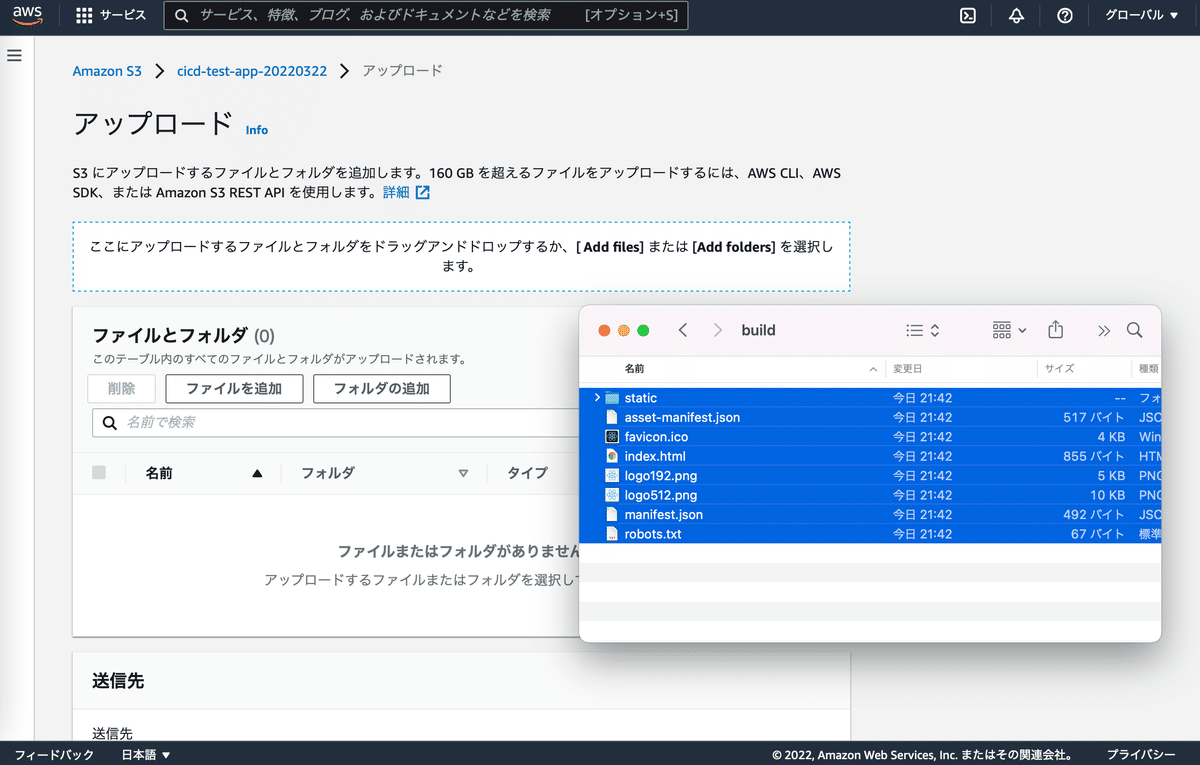This screenshot has height=765, width=1200.
Task: Click the logo512.png file icon
Action: tap(613, 495)
